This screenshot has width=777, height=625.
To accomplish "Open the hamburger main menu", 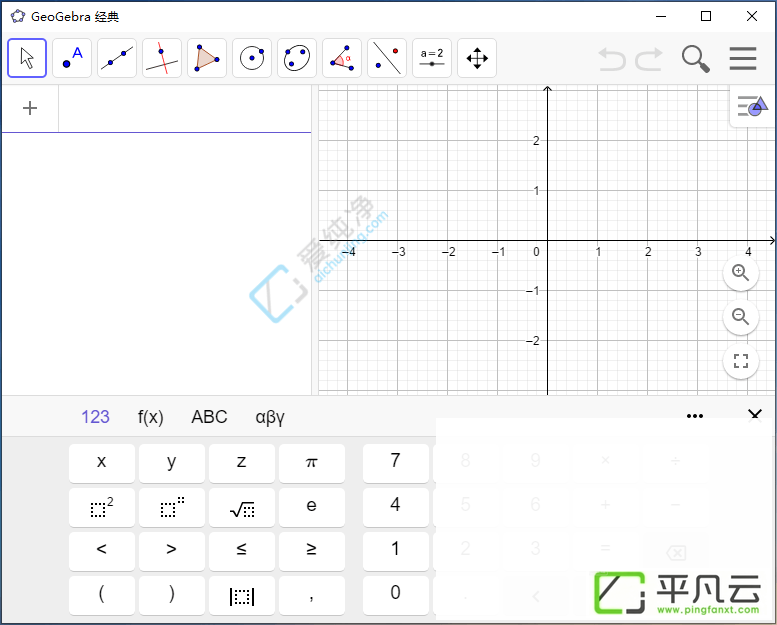I will (743, 58).
